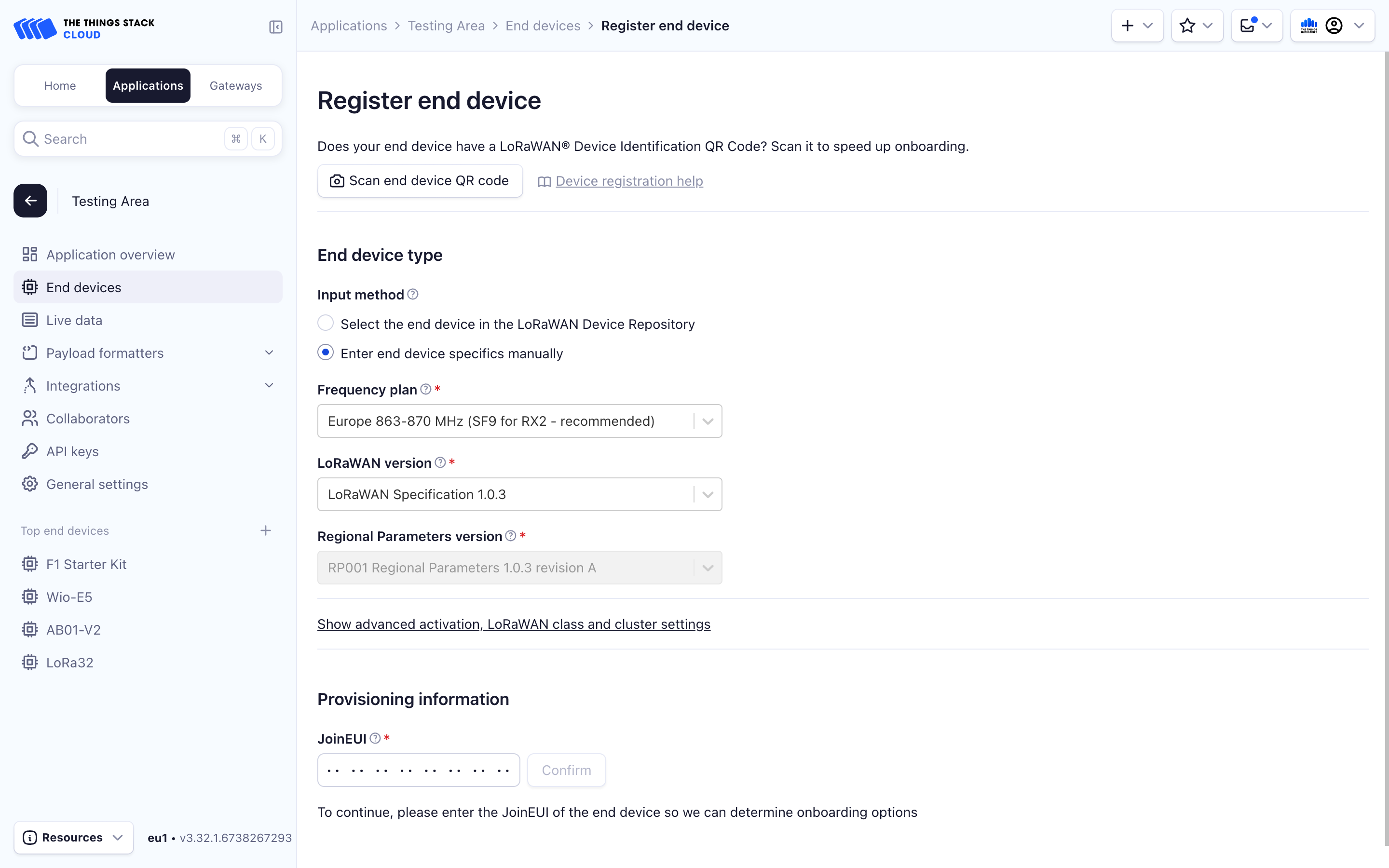
Task: Open the API keys page
Action: click(x=72, y=451)
